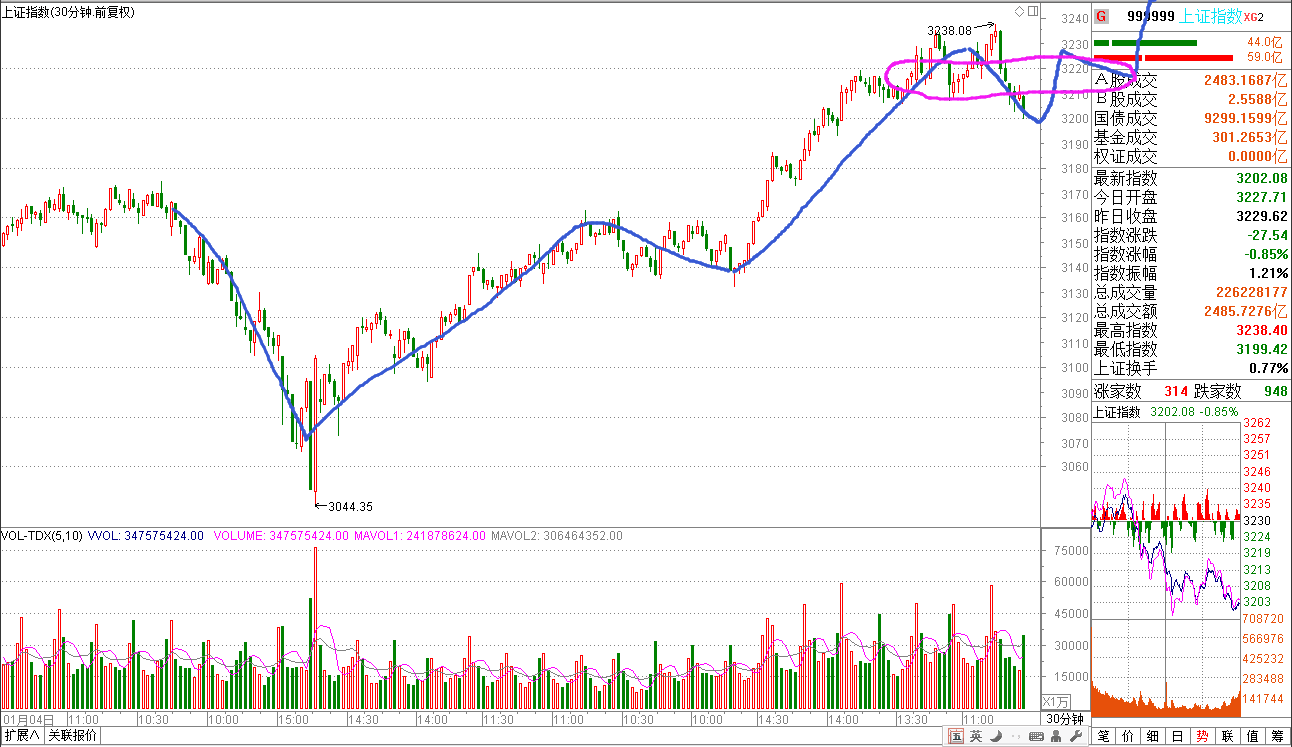This screenshot has width=1292, height=747.
Task: Click the 3044.35 low price label
Action: coord(350,506)
